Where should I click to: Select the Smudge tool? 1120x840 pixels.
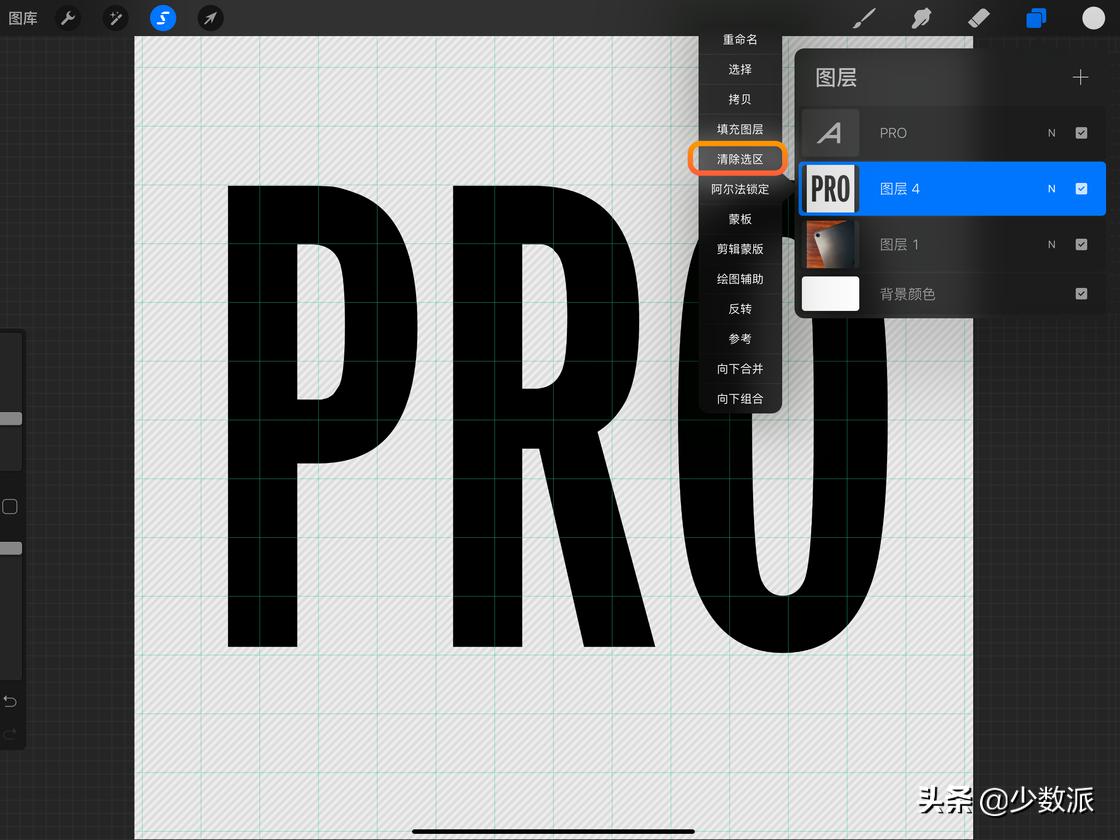(921, 18)
